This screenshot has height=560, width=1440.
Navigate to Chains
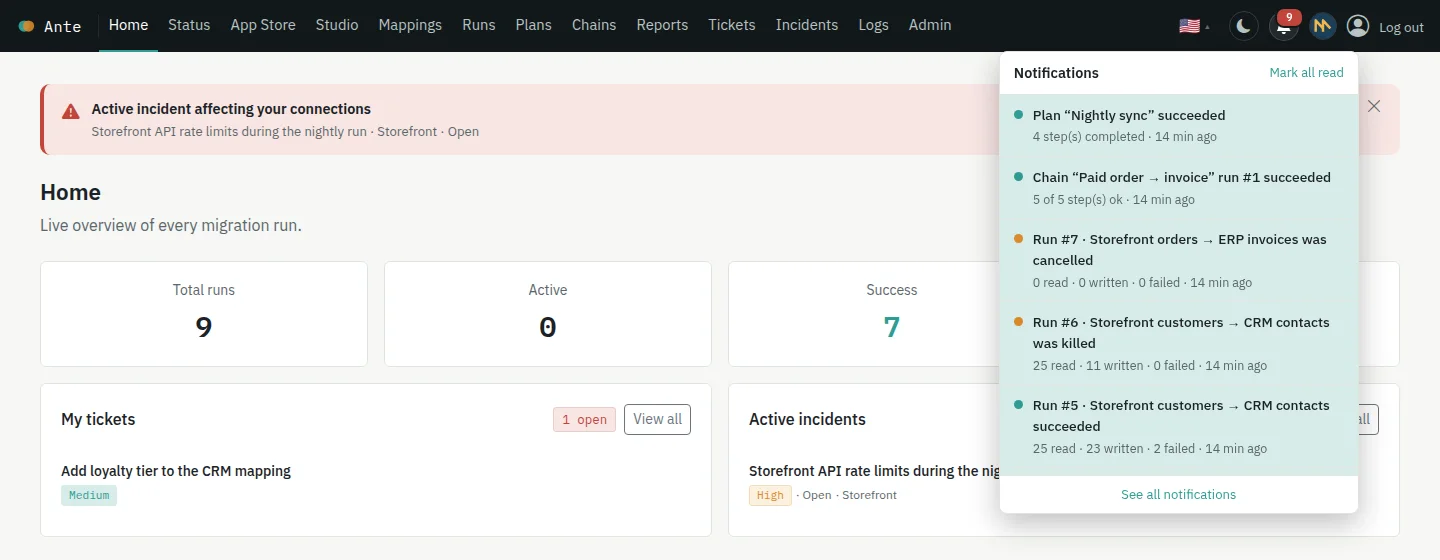pyautogui.click(x=594, y=25)
